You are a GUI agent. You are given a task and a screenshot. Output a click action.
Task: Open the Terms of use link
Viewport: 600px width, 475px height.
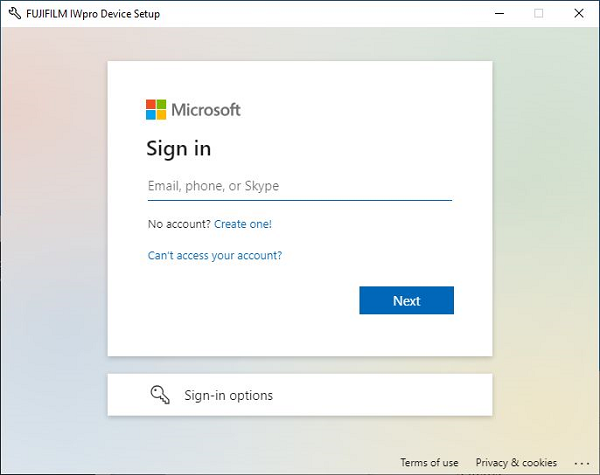coord(429,463)
